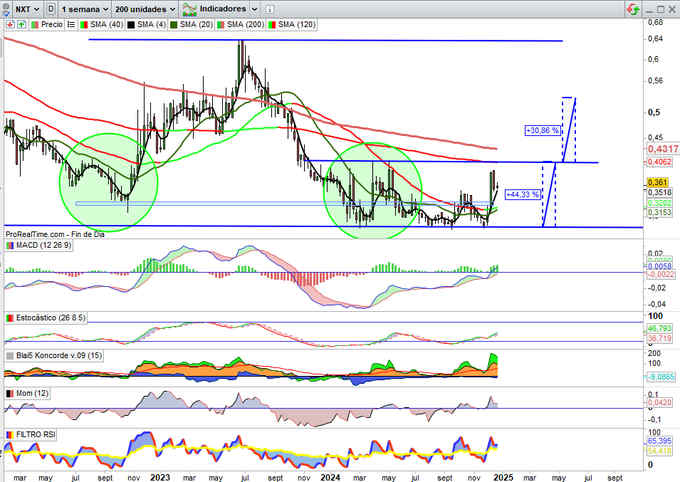
Task: Select the +30,86 % measurement label
Action: pyautogui.click(x=542, y=130)
